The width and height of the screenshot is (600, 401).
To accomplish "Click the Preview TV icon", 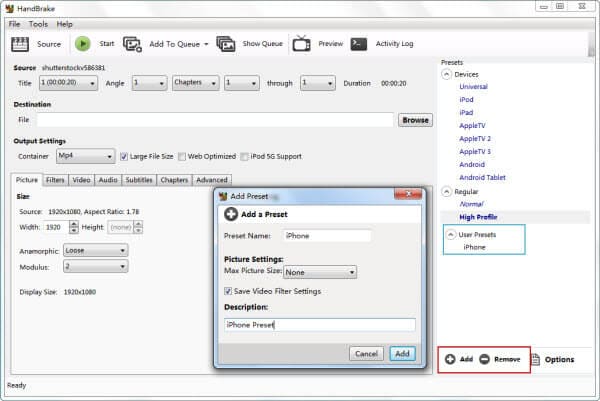I will (x=302, y=44).
